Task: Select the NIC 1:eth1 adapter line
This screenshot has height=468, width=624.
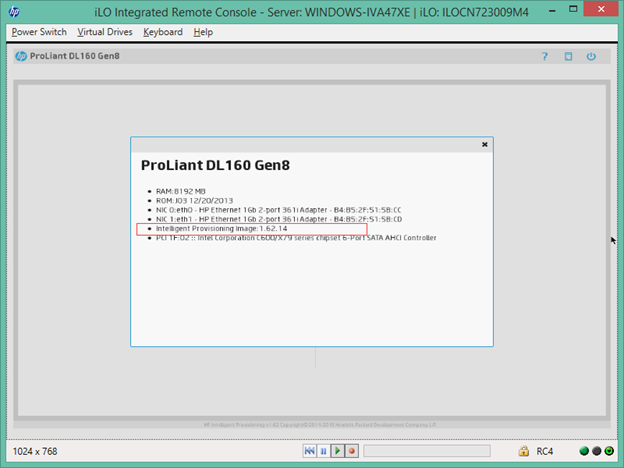Action: coord(279,219)
